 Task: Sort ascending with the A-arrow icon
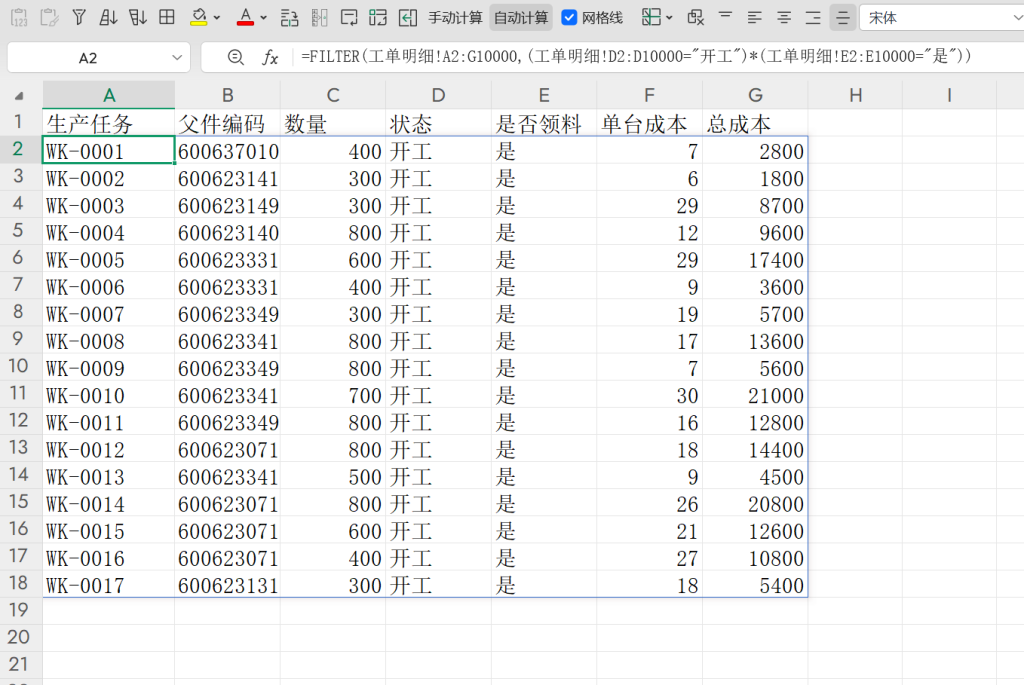[108, 18]
